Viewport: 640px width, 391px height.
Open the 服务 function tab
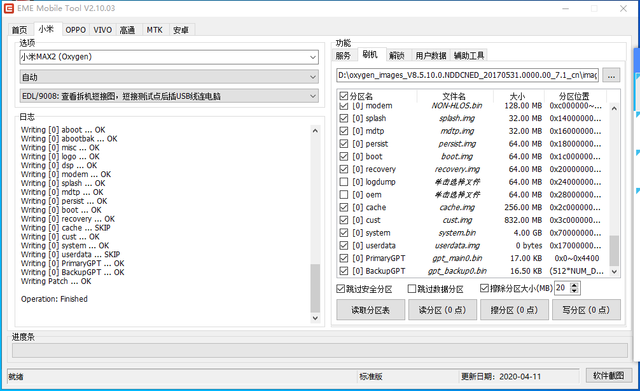[343, 56]
